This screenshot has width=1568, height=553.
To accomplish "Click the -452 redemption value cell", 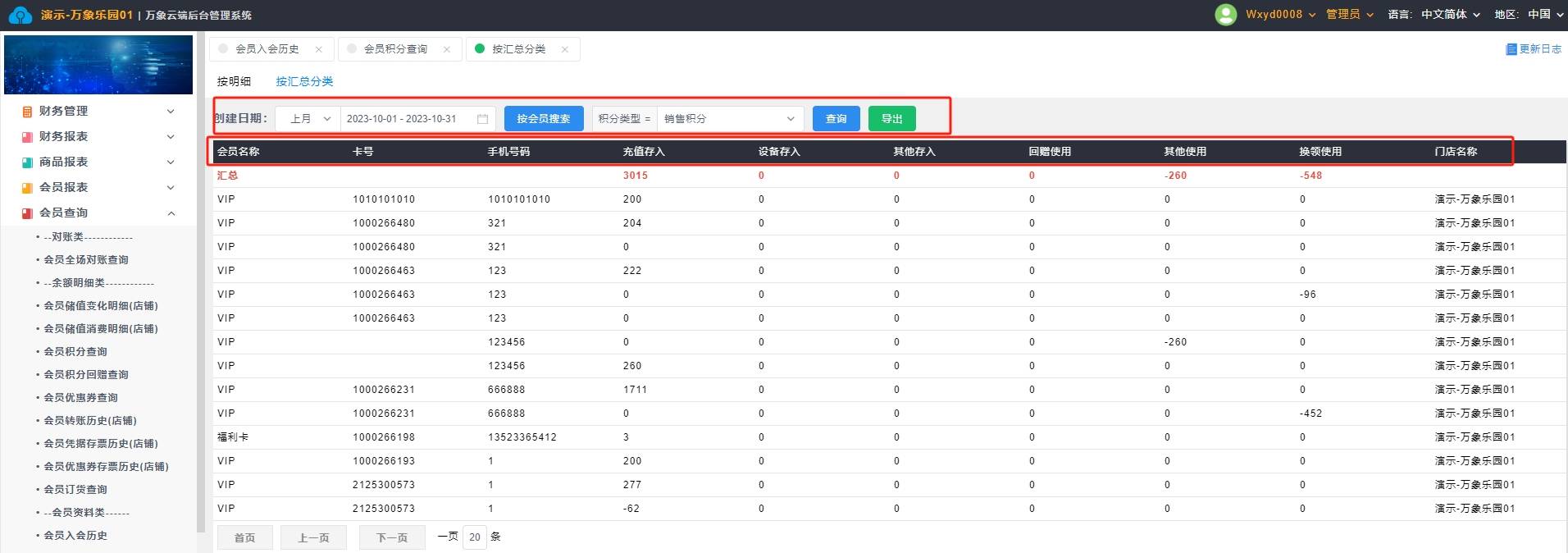I will pos(1311,414).
